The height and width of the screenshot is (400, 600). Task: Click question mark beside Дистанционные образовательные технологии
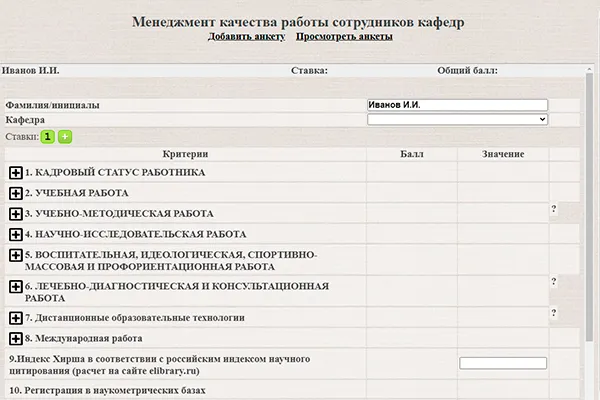click(x=553, y=313)
